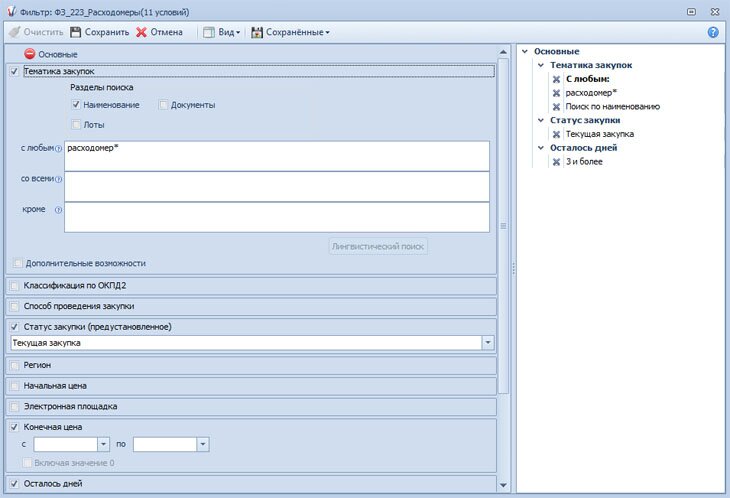Remove 'Текущая закупка' condition using X icon
The width and height of the screenshot is (730, 498).
pyautogui.click(x=556, y=134)
